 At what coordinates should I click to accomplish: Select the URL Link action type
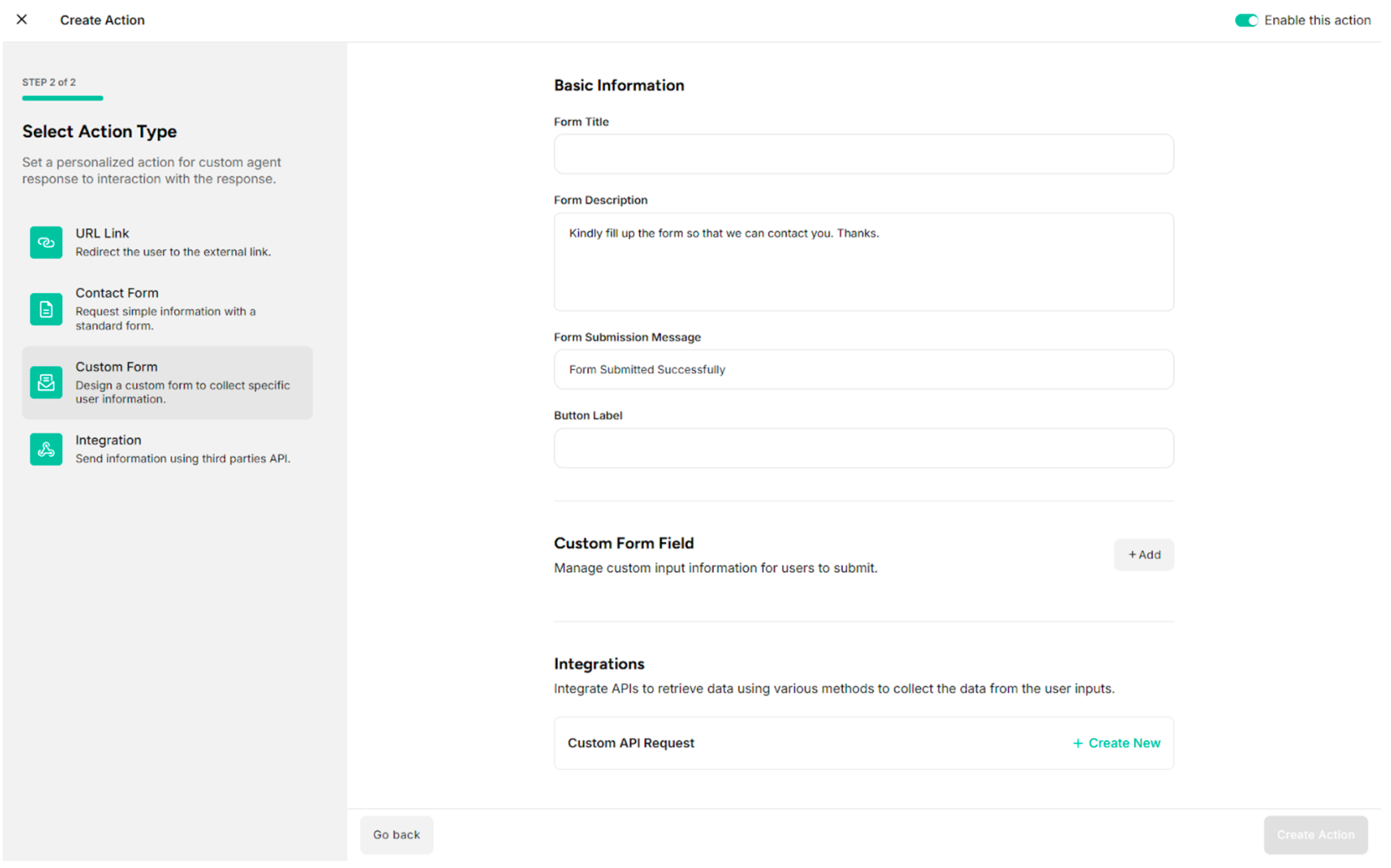click(166, 242)
